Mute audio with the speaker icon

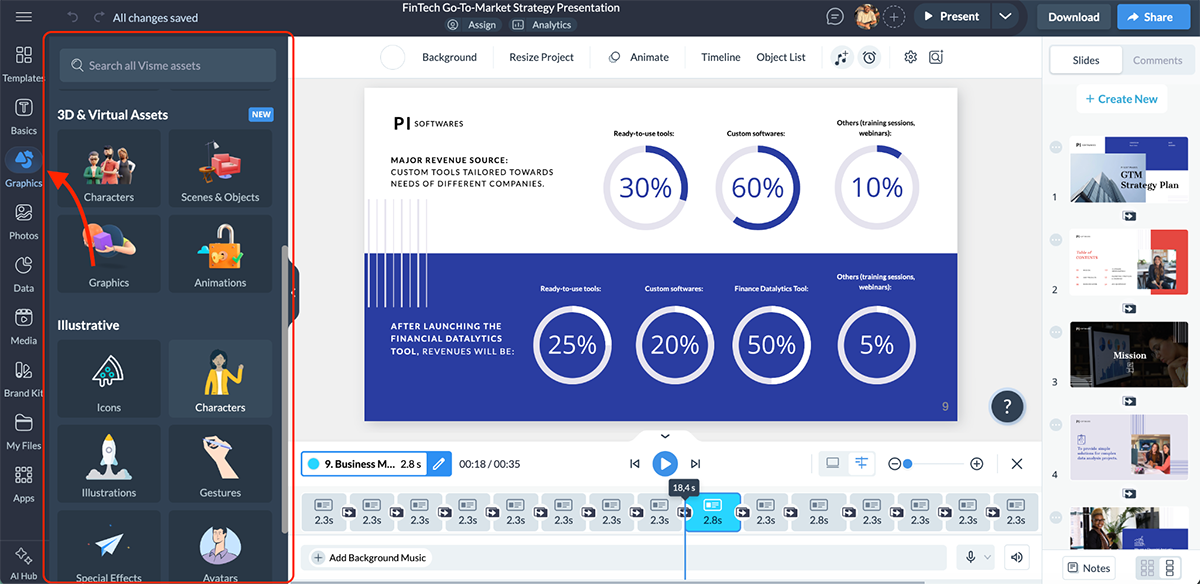click(x=1016, y=557)
